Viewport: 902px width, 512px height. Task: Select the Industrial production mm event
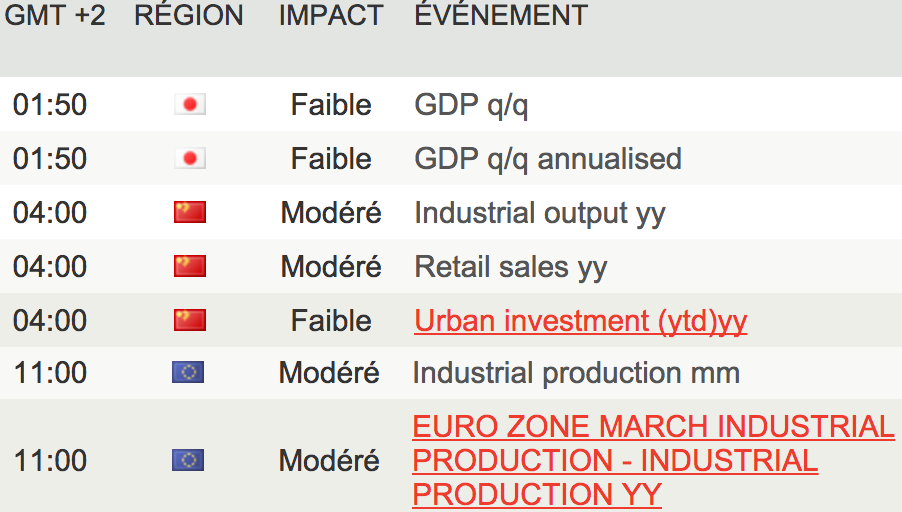point(576,374)
